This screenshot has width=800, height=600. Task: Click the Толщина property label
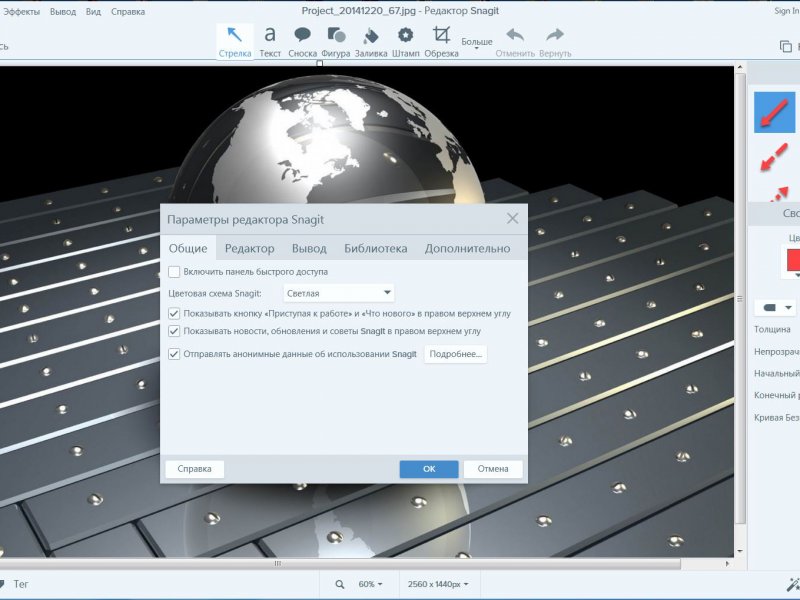[x=772, y=330]
